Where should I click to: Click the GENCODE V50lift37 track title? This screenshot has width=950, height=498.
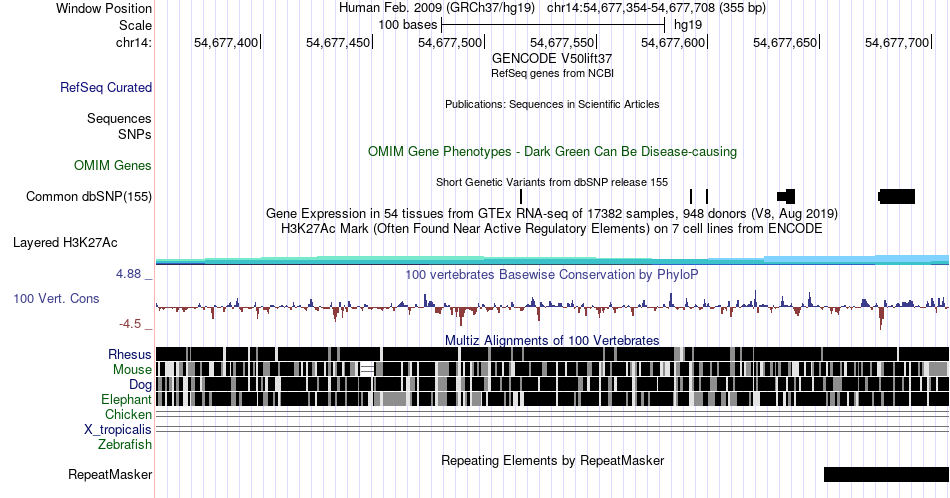point(552,59)
